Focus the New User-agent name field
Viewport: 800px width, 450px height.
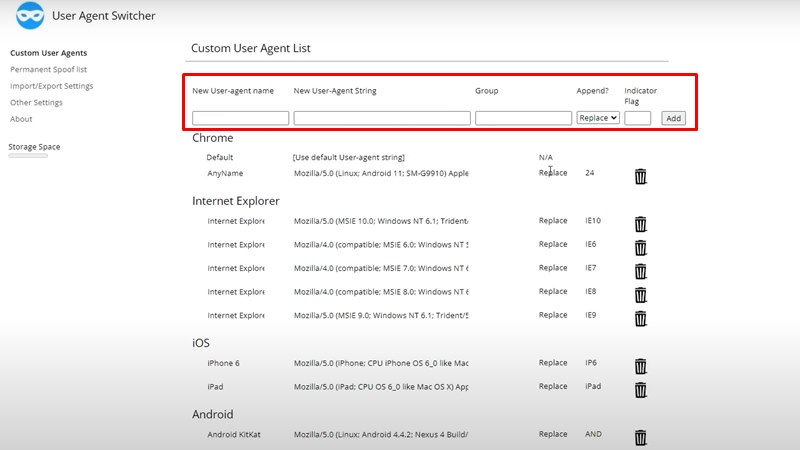(240, 118)
